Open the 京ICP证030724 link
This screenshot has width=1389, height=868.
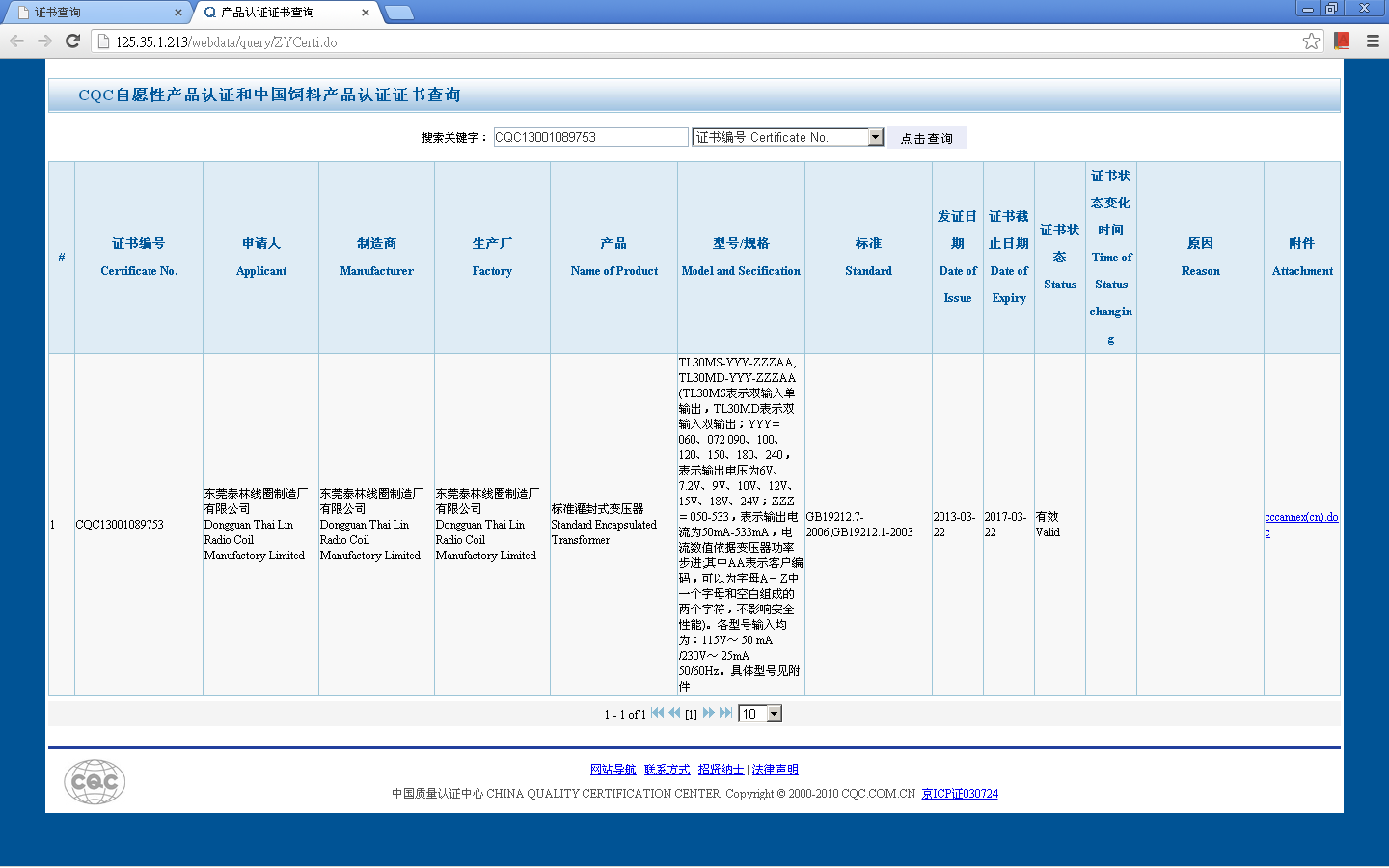coord(960,794)
